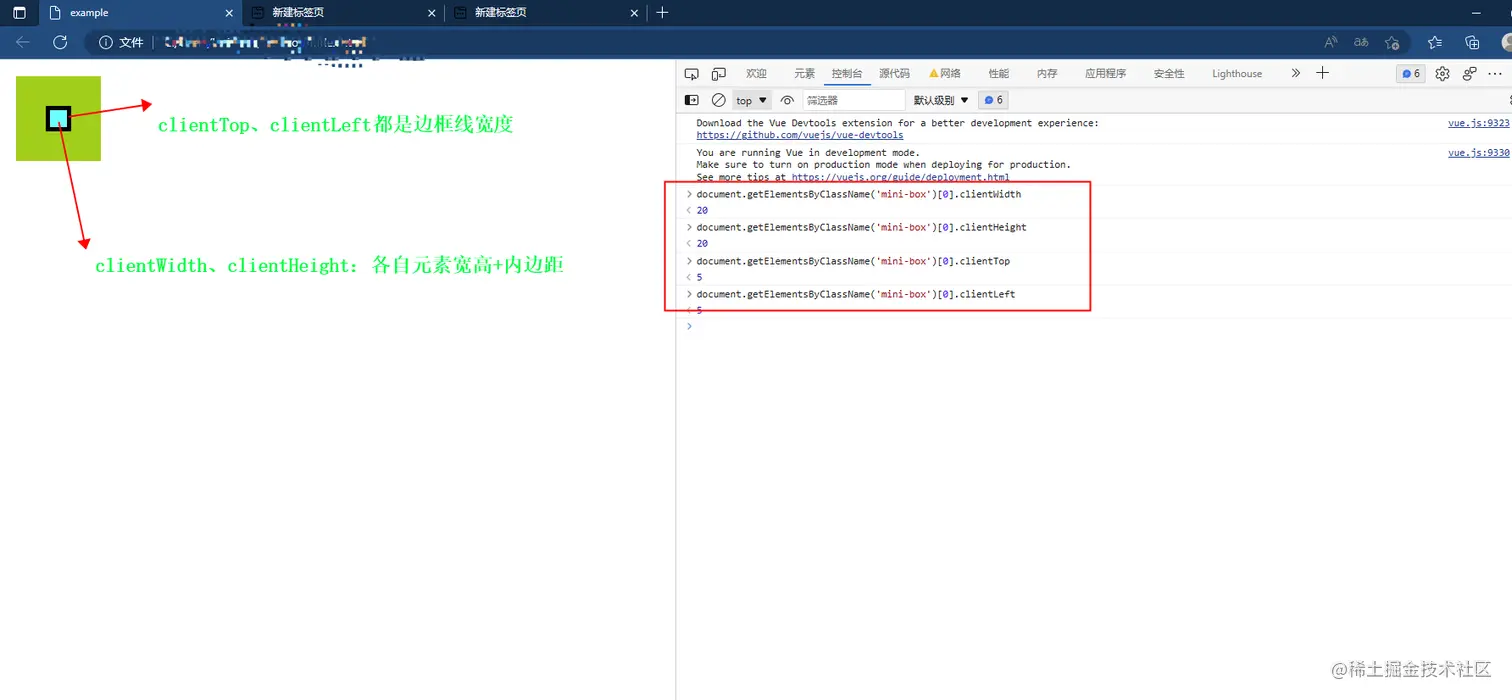This screenshot has width=1512, height=700.
Task: Click the console clientHeight command line
Action: pyautogui.click(x=861, y=227)
